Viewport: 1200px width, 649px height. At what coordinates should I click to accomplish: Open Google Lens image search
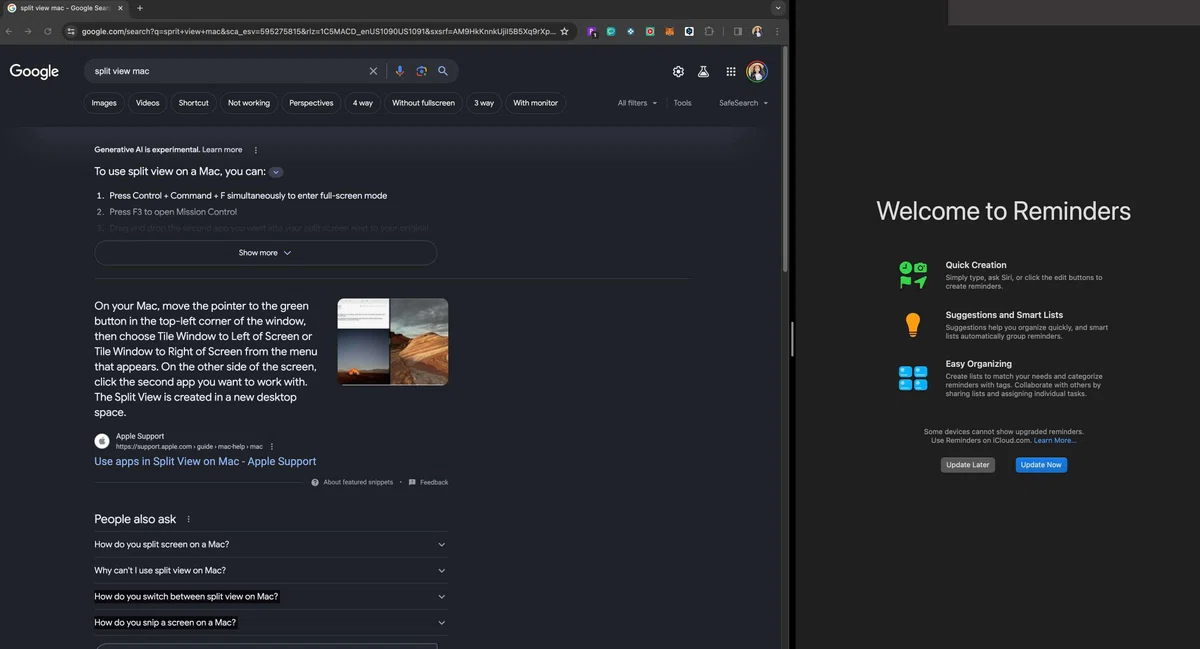[422, 71]
